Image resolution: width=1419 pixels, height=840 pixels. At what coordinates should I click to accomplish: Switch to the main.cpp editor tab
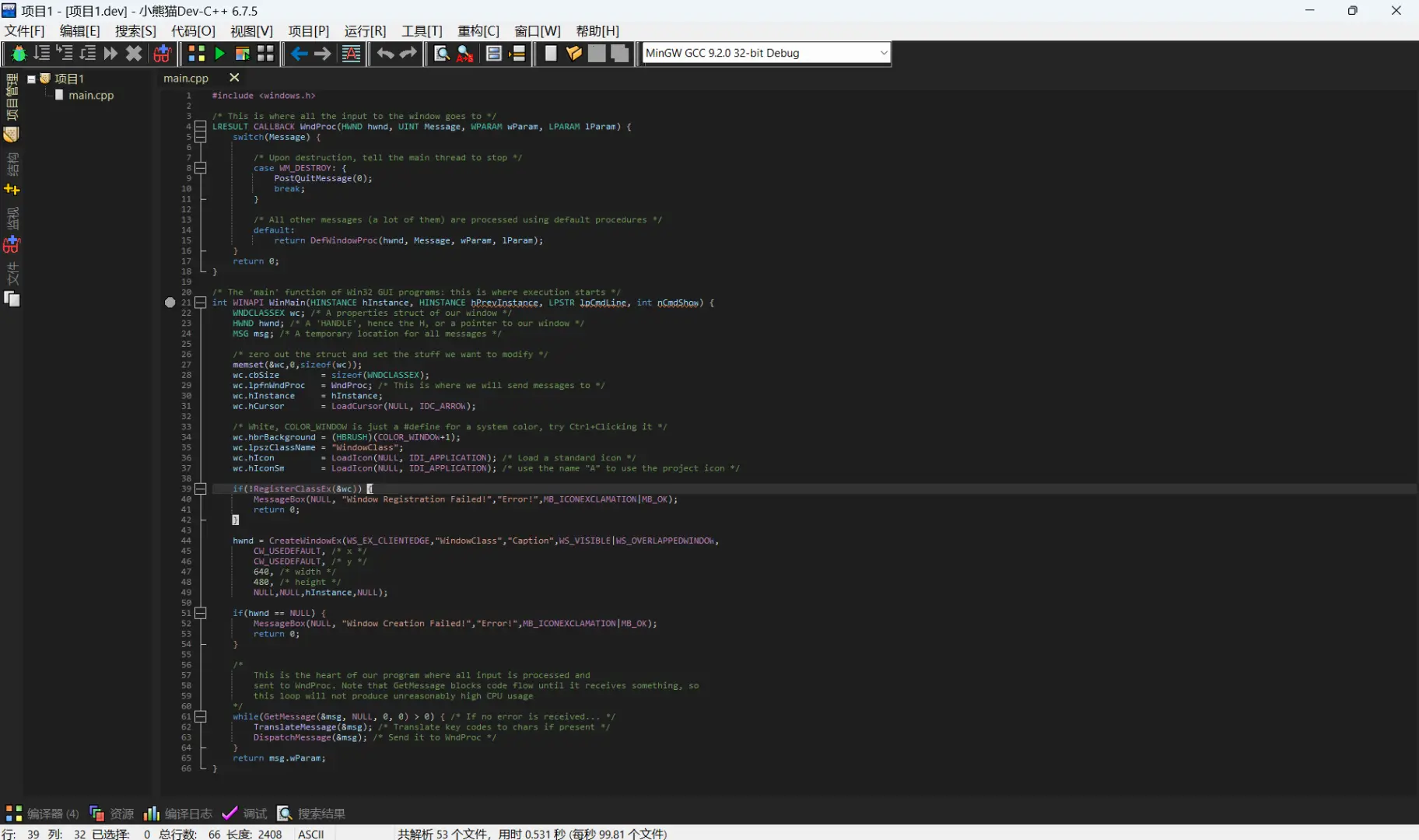click(186, 78)
